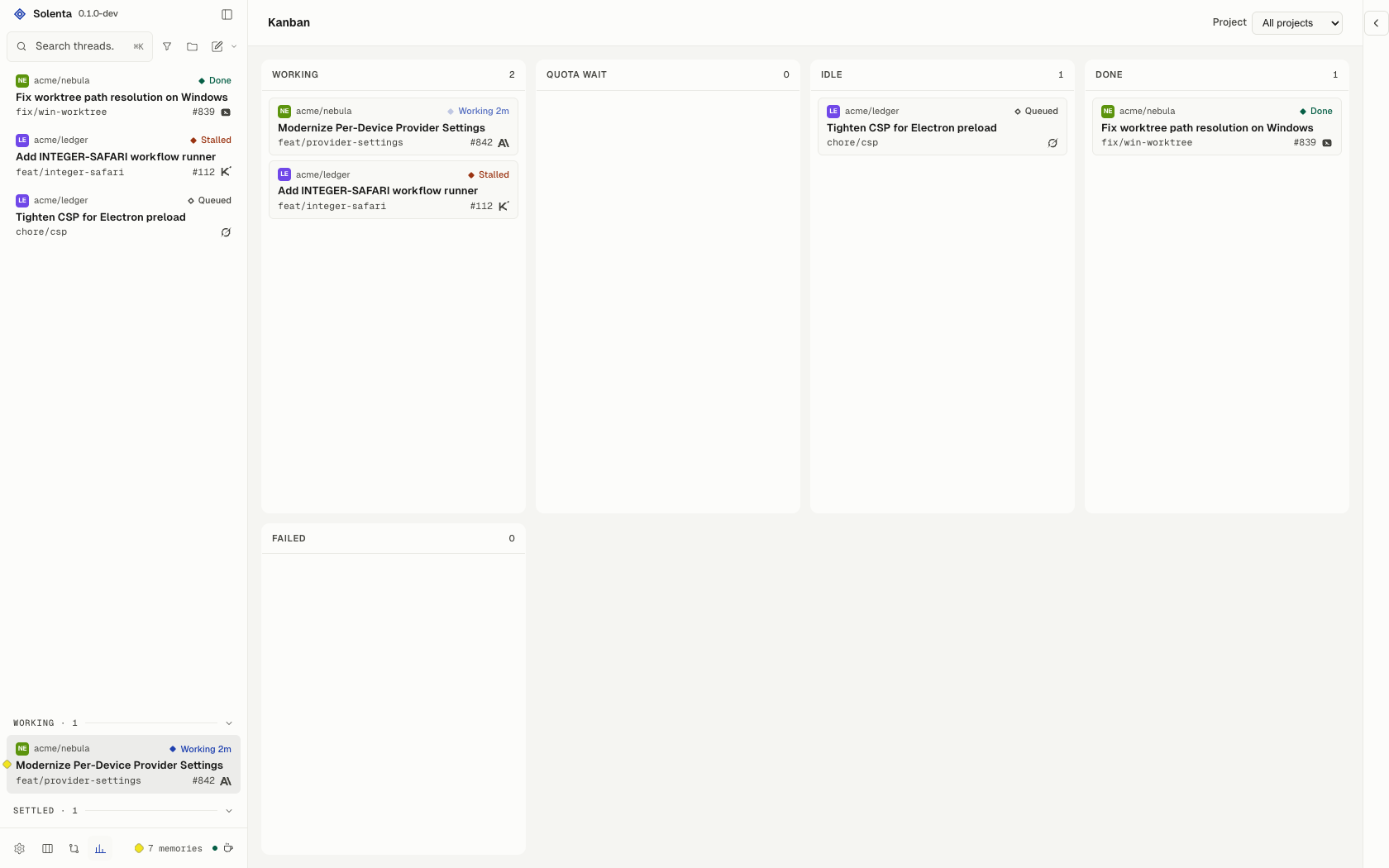The height and width of the screenshot is (868, 1389).
Task: Click OpenAI icon on IDLE Tighten CSP card
Action: [1052, 143]
